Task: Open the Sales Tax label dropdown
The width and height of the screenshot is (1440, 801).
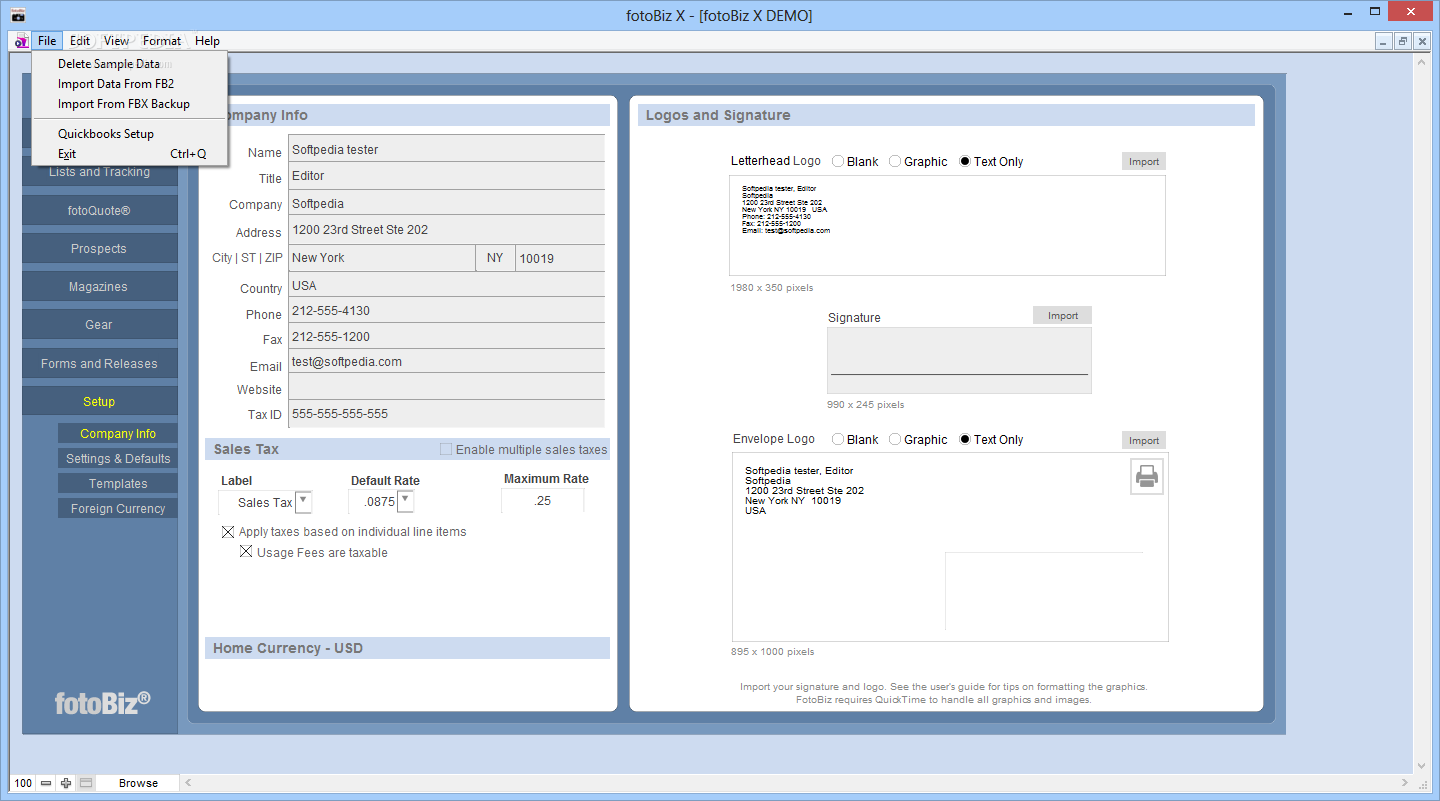Action: click(303, 502)
